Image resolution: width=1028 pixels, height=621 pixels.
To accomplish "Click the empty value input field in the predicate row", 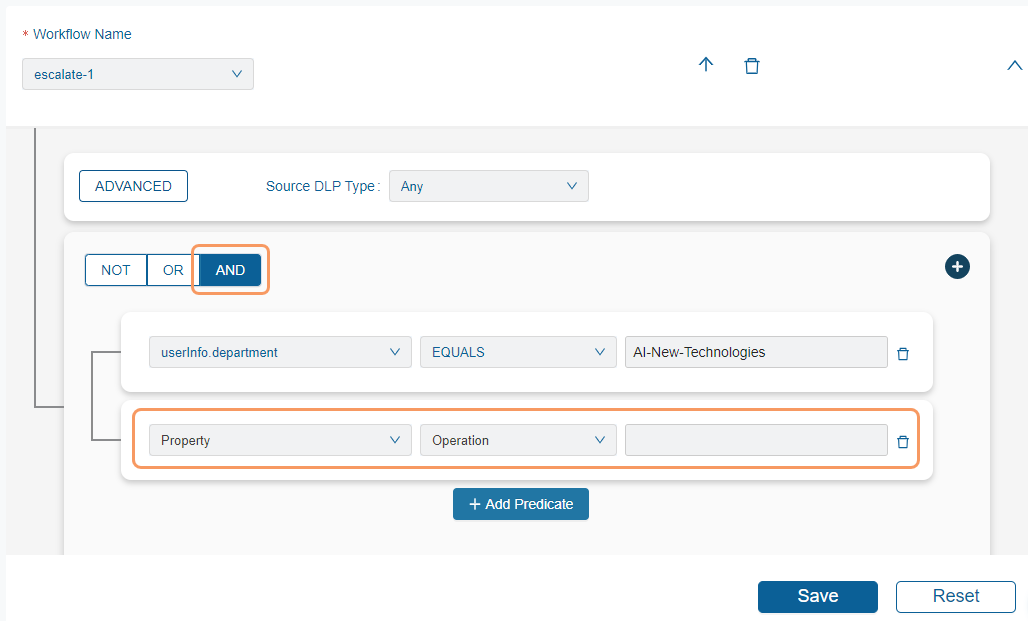I will pos(755,440).
